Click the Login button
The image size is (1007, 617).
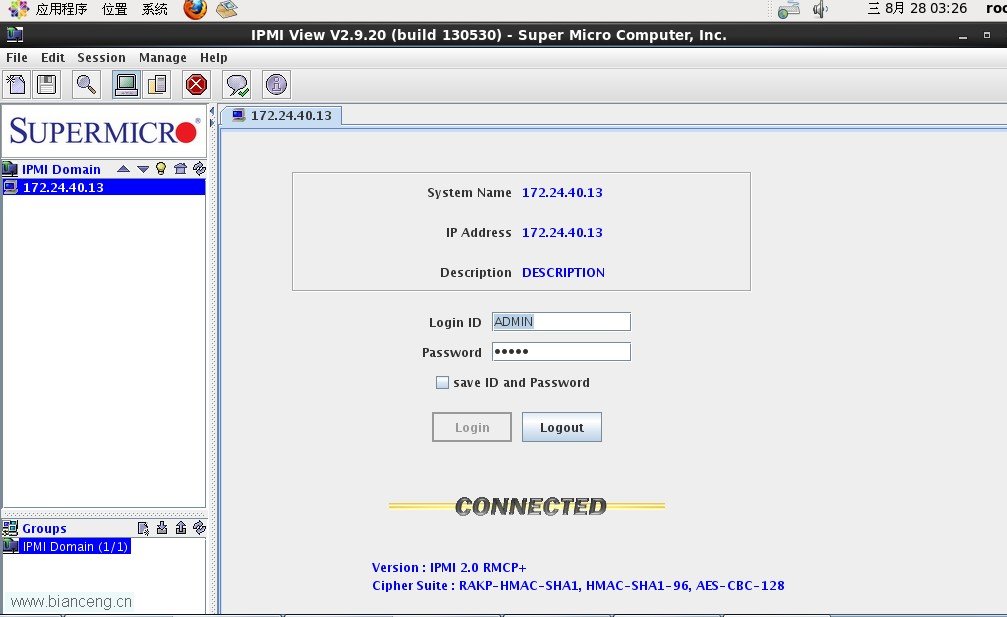pyautogui.click(x=472, y=427)
